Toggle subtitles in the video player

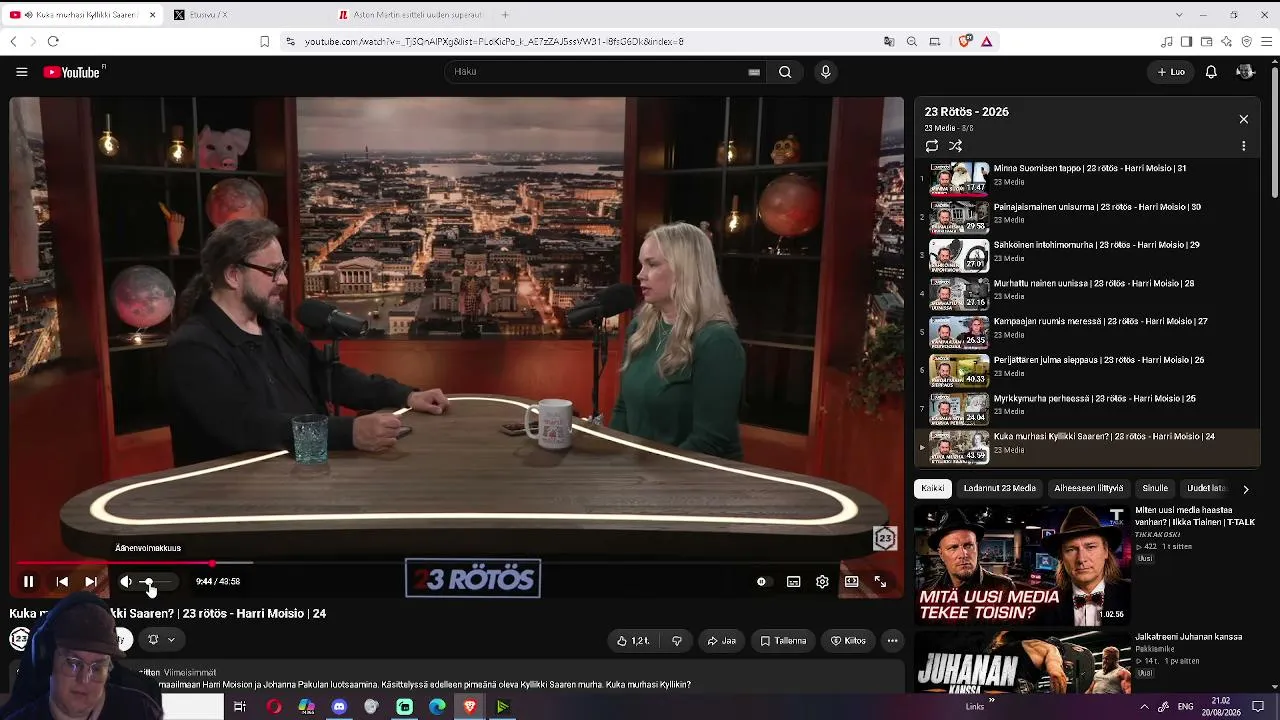pyautogui.click(x=793, y=581)
